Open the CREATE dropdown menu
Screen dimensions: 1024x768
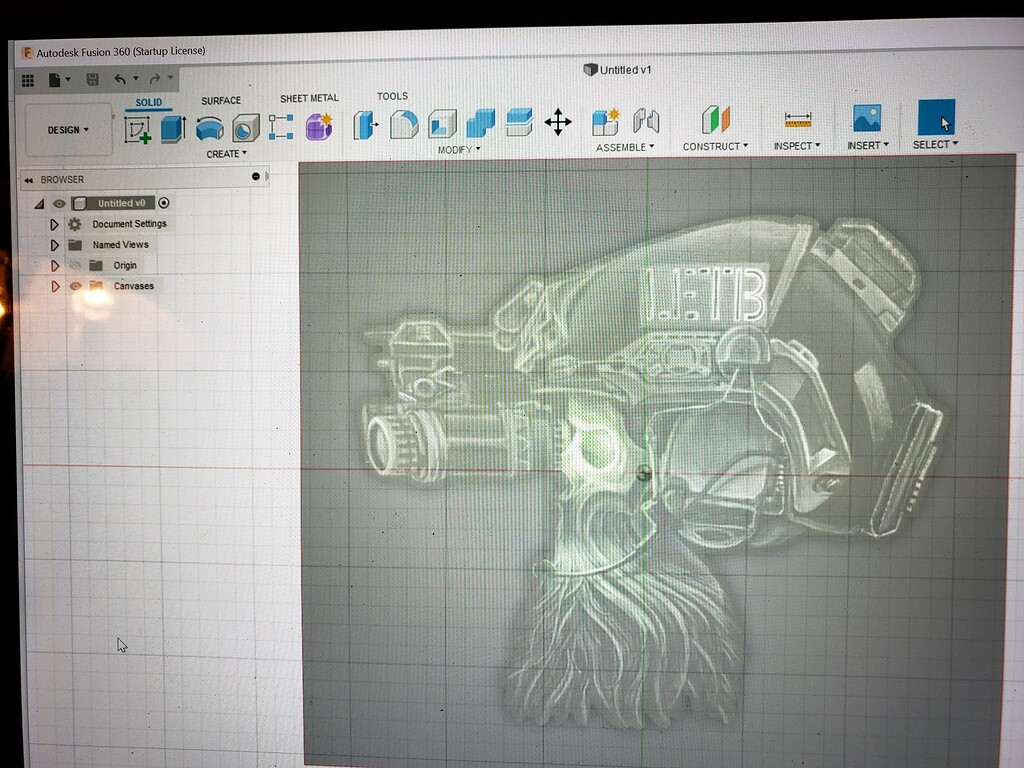[225, 152]
